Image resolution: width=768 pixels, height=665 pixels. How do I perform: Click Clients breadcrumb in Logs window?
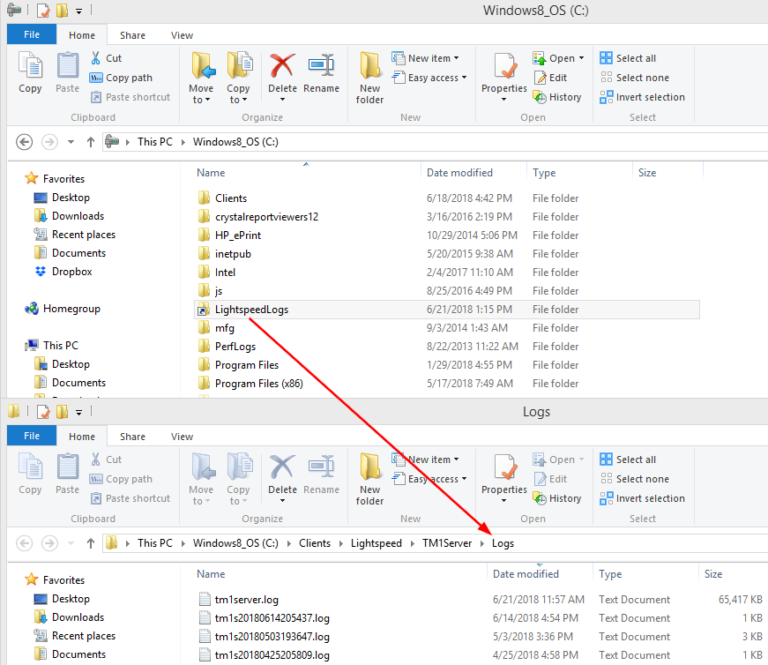coord(314,543)
